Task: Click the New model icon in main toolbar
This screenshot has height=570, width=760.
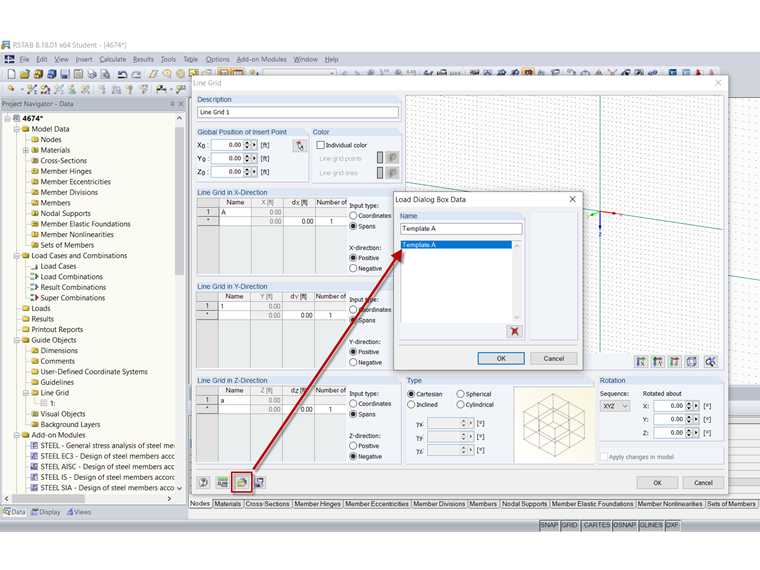Action: [x=12, y=74]
